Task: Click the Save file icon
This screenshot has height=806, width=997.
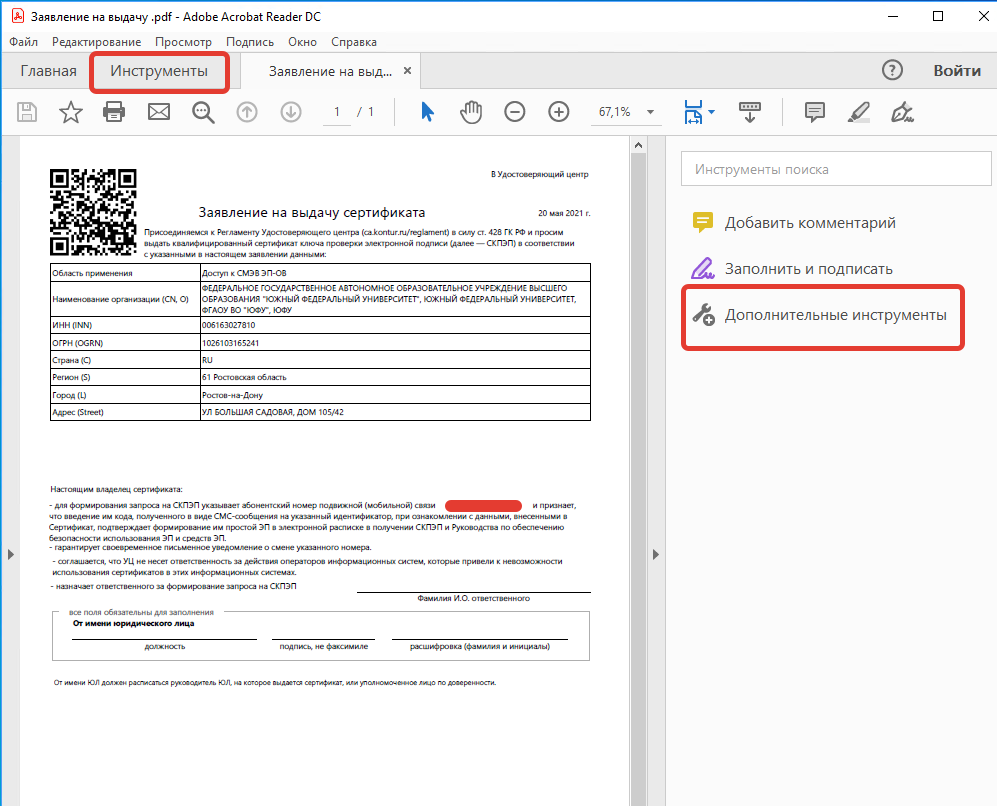Action: (x=27, y=113)
